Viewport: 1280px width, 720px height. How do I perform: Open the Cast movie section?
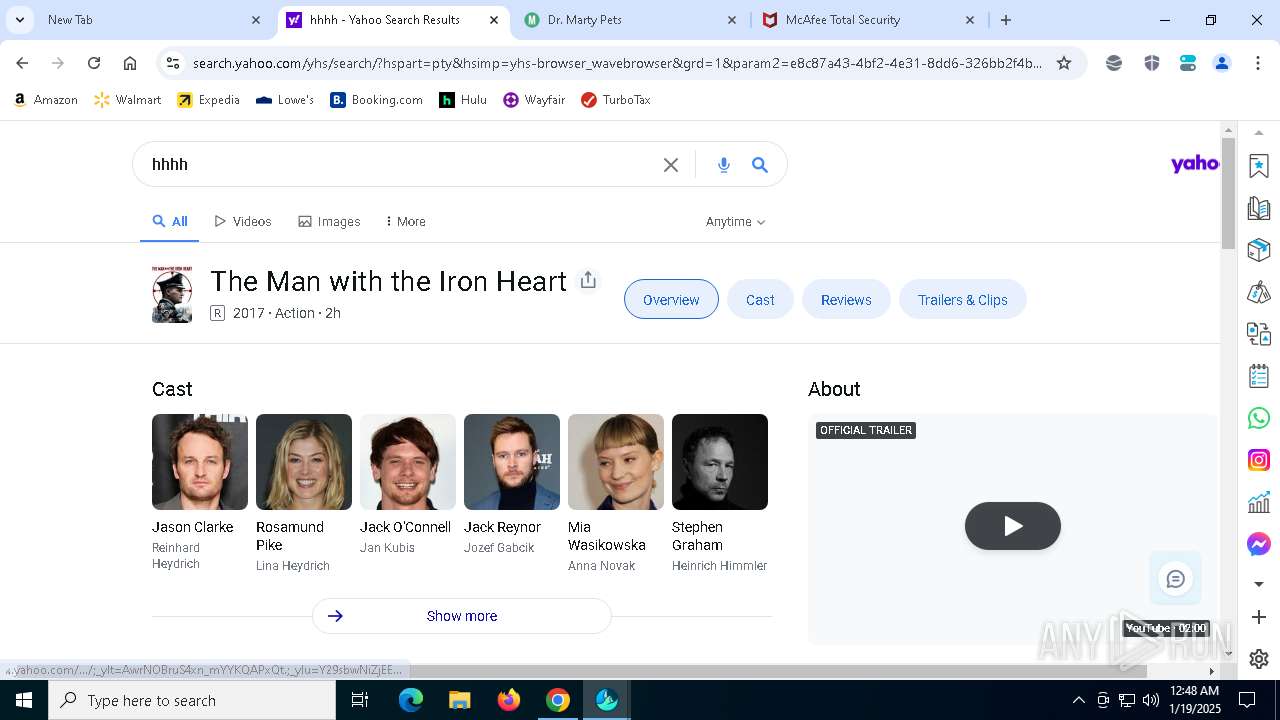pos(760,300)
